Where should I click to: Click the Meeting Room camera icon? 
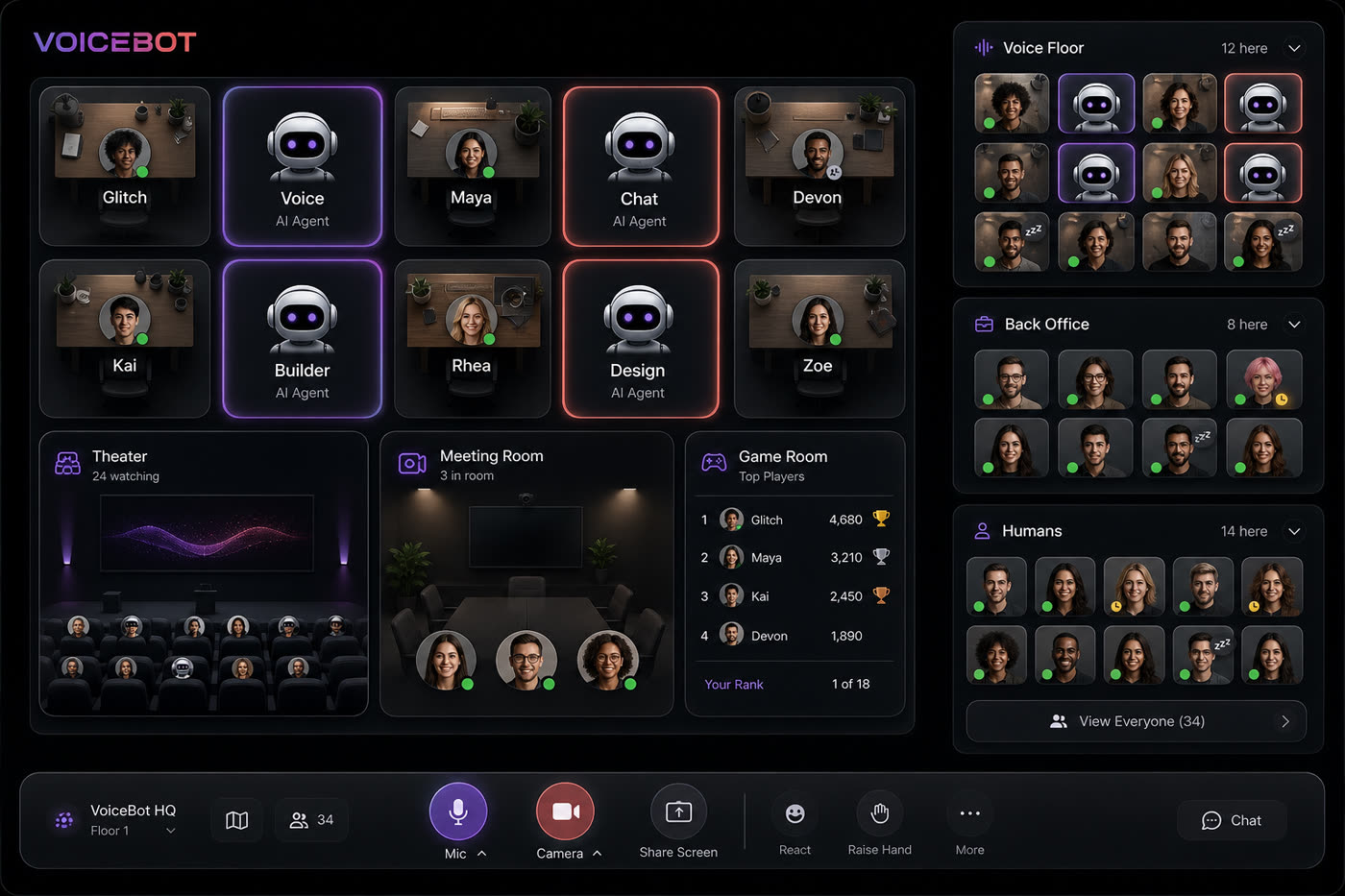point(412,464)
